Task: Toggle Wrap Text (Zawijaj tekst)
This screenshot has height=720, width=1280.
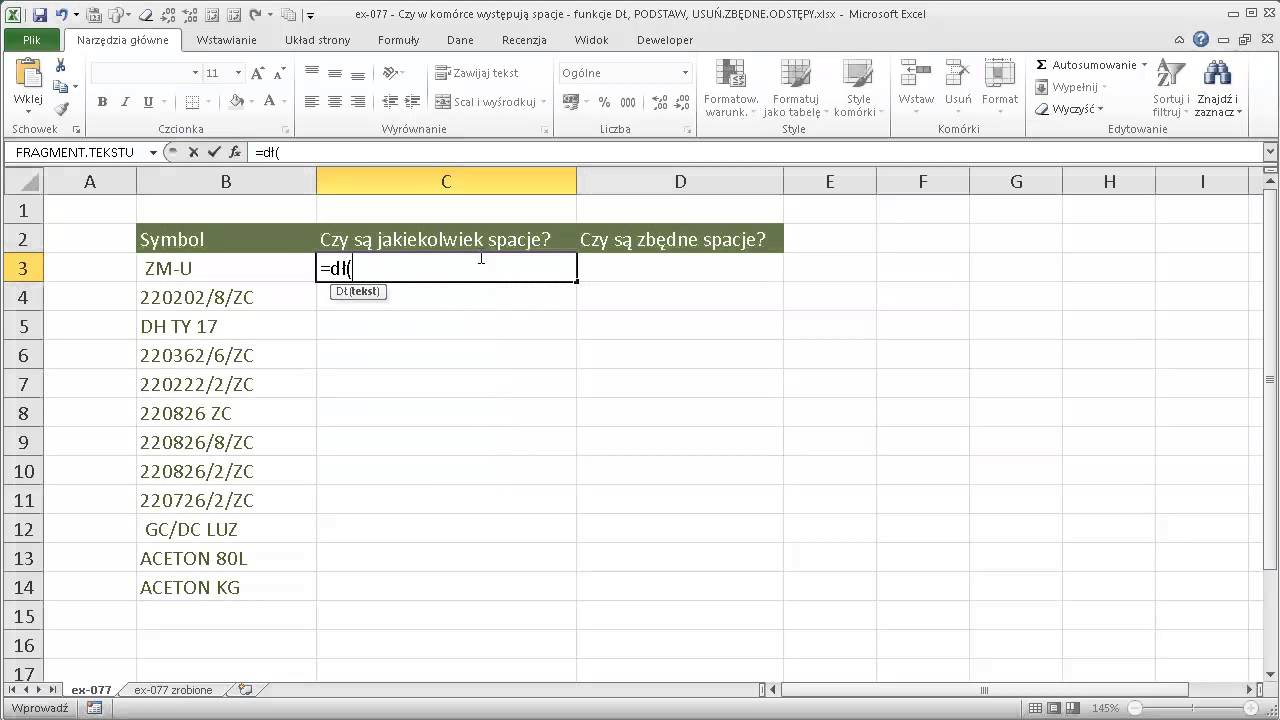Action: [477, 73]
